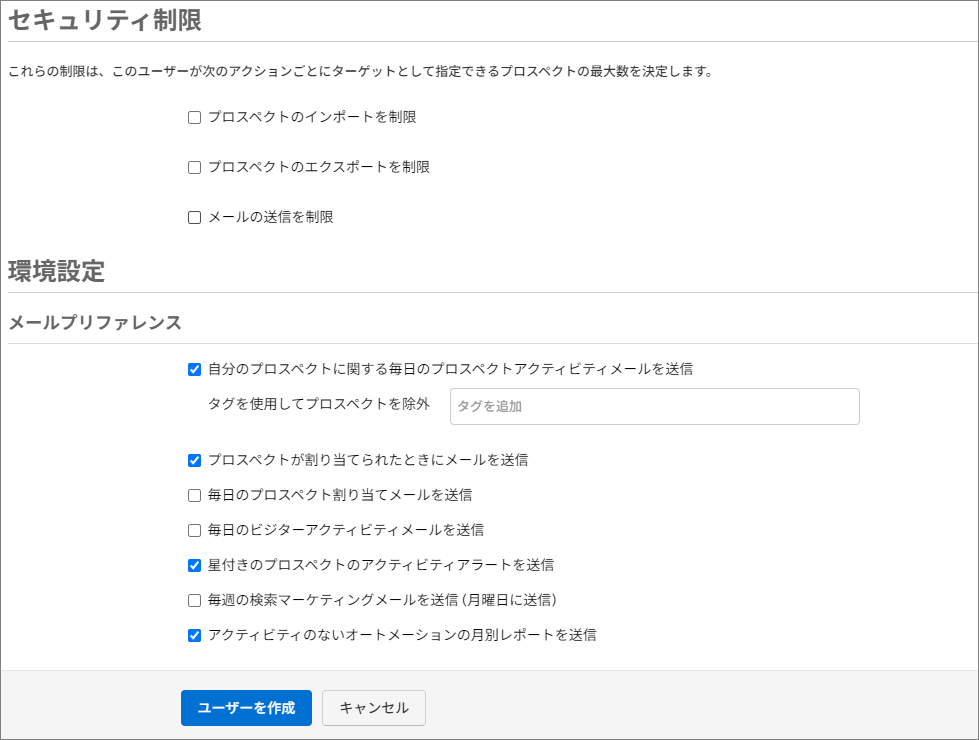Check the プロスペクトのエクスポートを制限 box
Viewport: 979px width, 740px height.
(x=195, y=168)
